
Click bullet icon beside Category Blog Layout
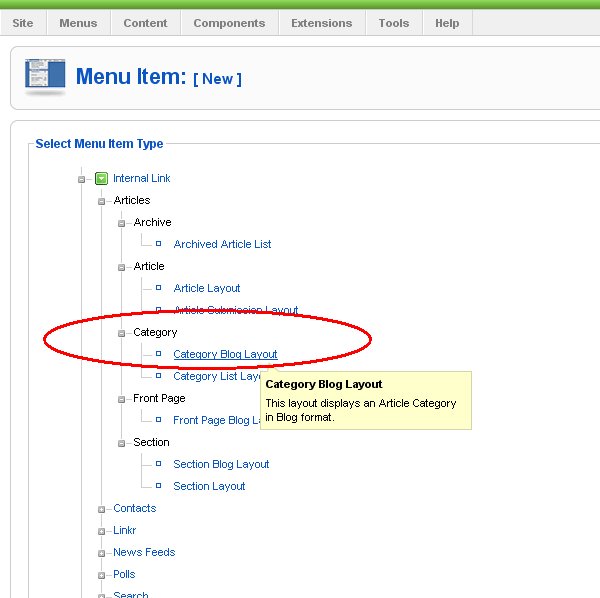tap(158, 354)
